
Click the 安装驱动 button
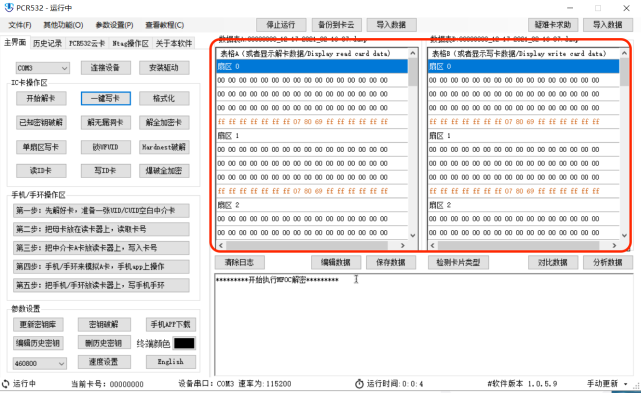[164, 68]
